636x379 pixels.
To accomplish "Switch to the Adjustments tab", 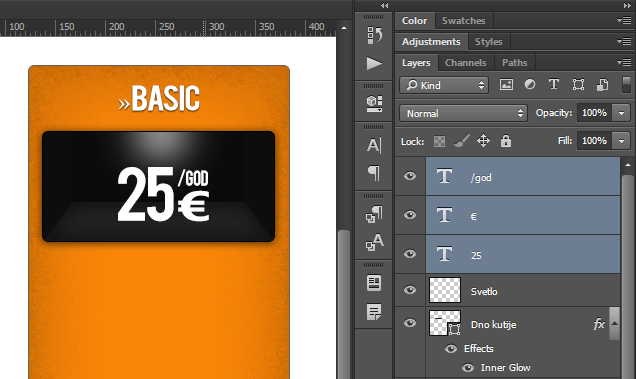I will click(x=431, y=42).
